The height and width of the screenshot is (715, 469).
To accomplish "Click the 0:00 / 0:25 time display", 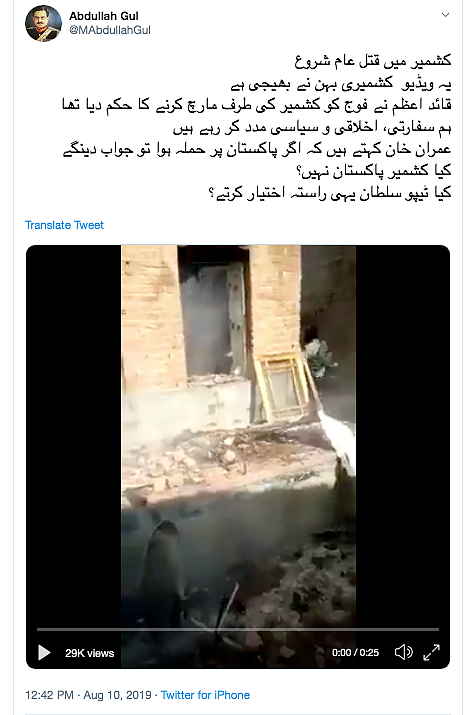I will click(x=356, y=653).
